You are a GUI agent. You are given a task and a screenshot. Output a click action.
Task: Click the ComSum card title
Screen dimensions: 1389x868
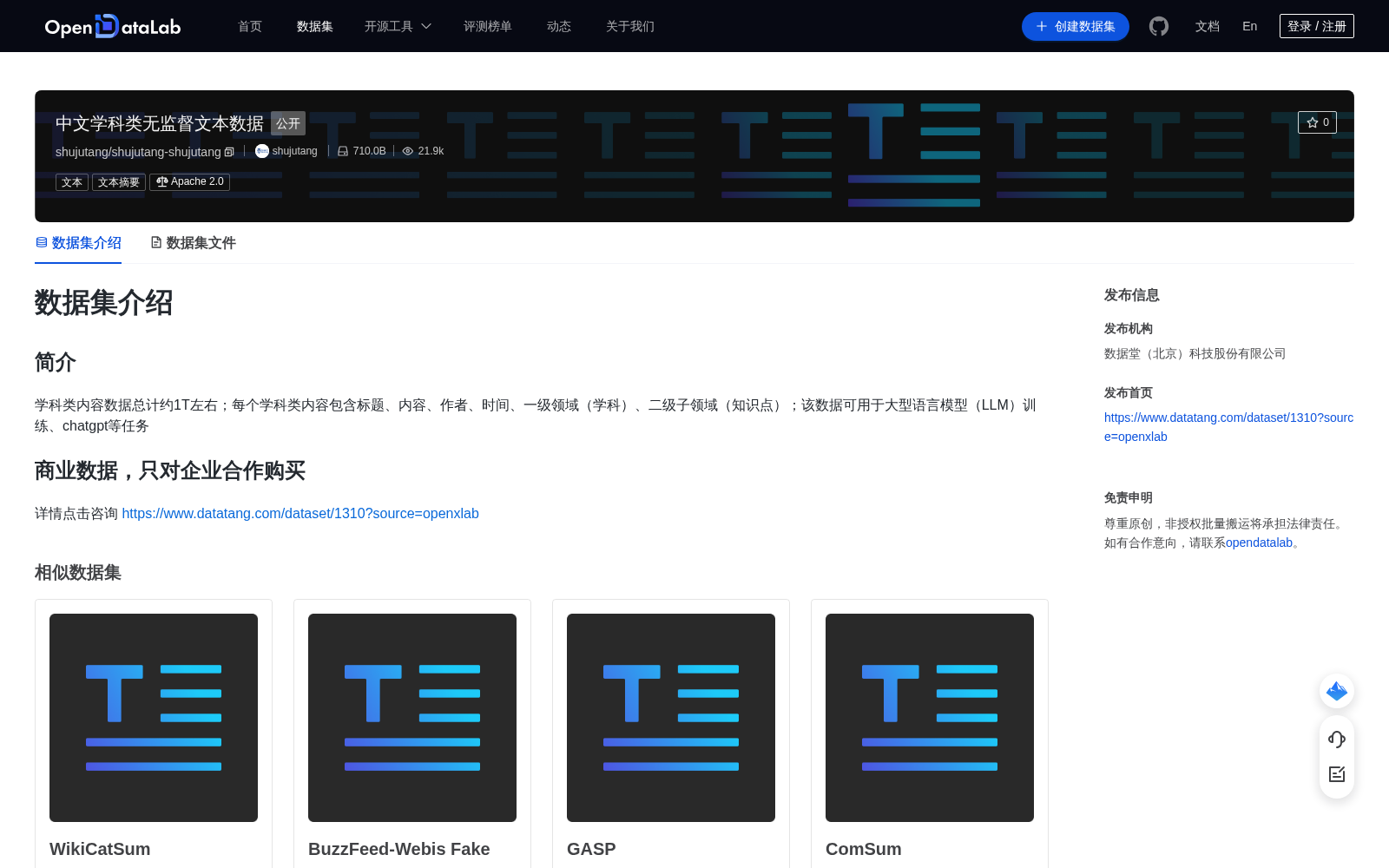point(864,849)
